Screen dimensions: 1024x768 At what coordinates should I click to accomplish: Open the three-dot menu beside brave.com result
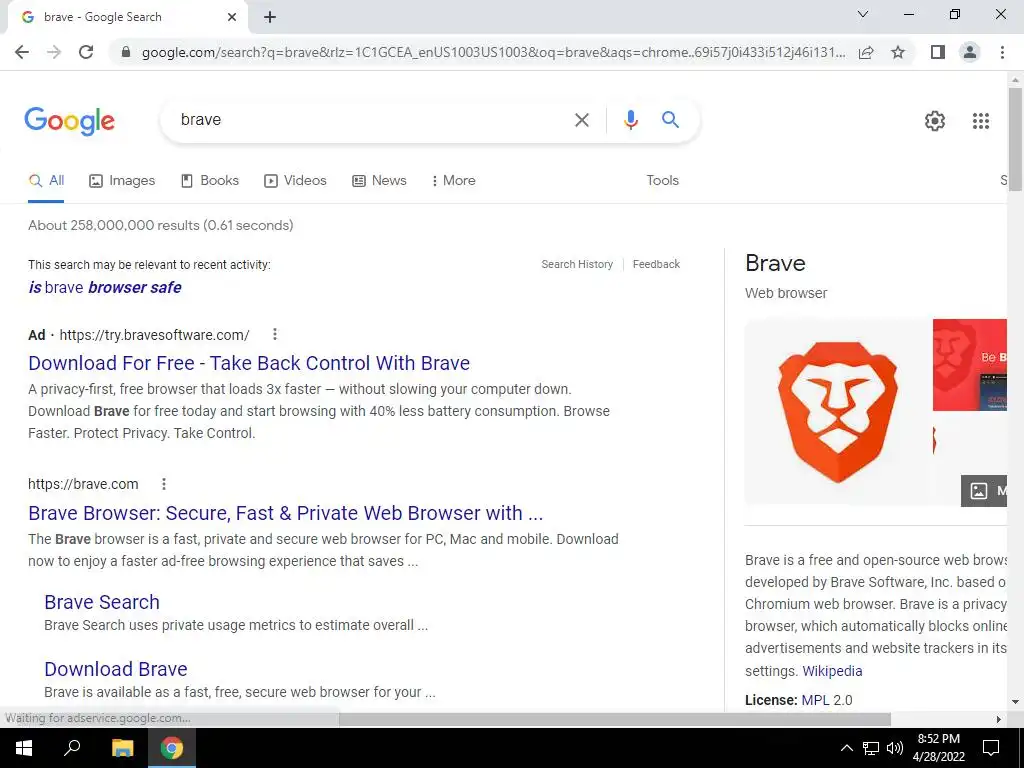coord(164,484)
